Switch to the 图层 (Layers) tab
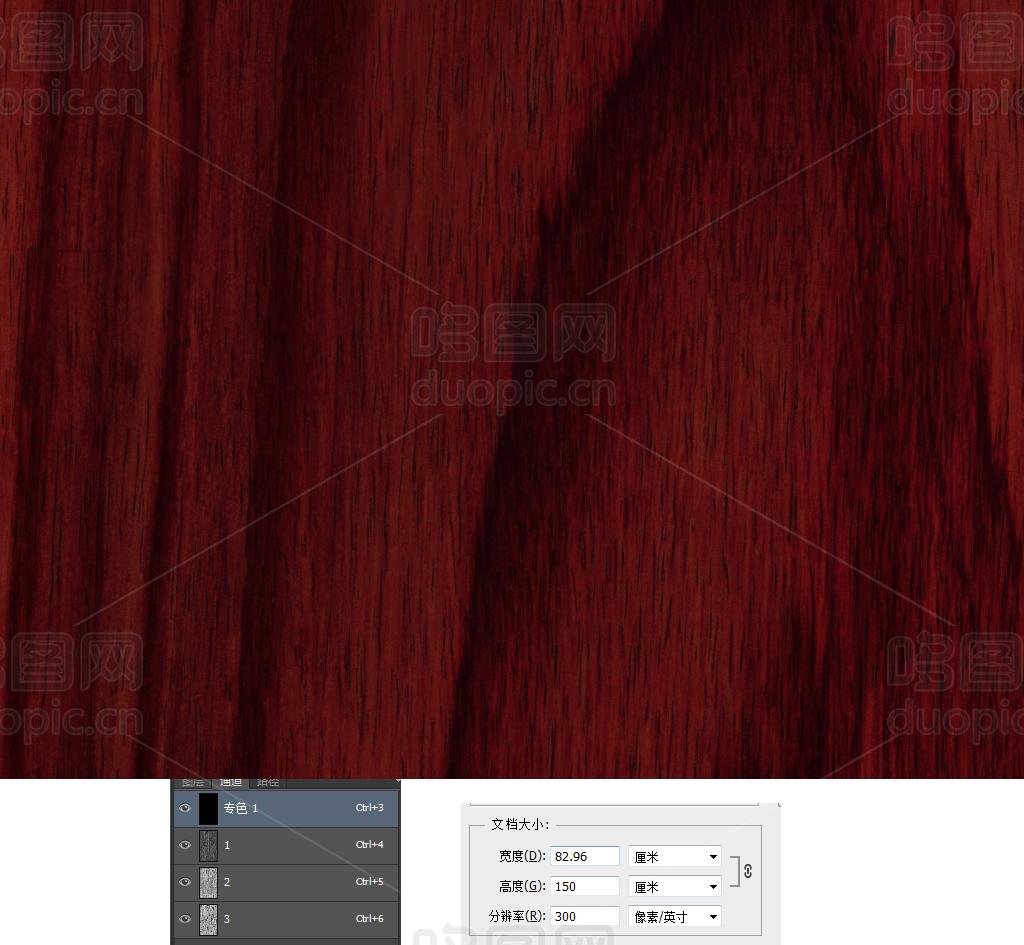The width and height of the screenshot is (1024, 945). (193, 782)
